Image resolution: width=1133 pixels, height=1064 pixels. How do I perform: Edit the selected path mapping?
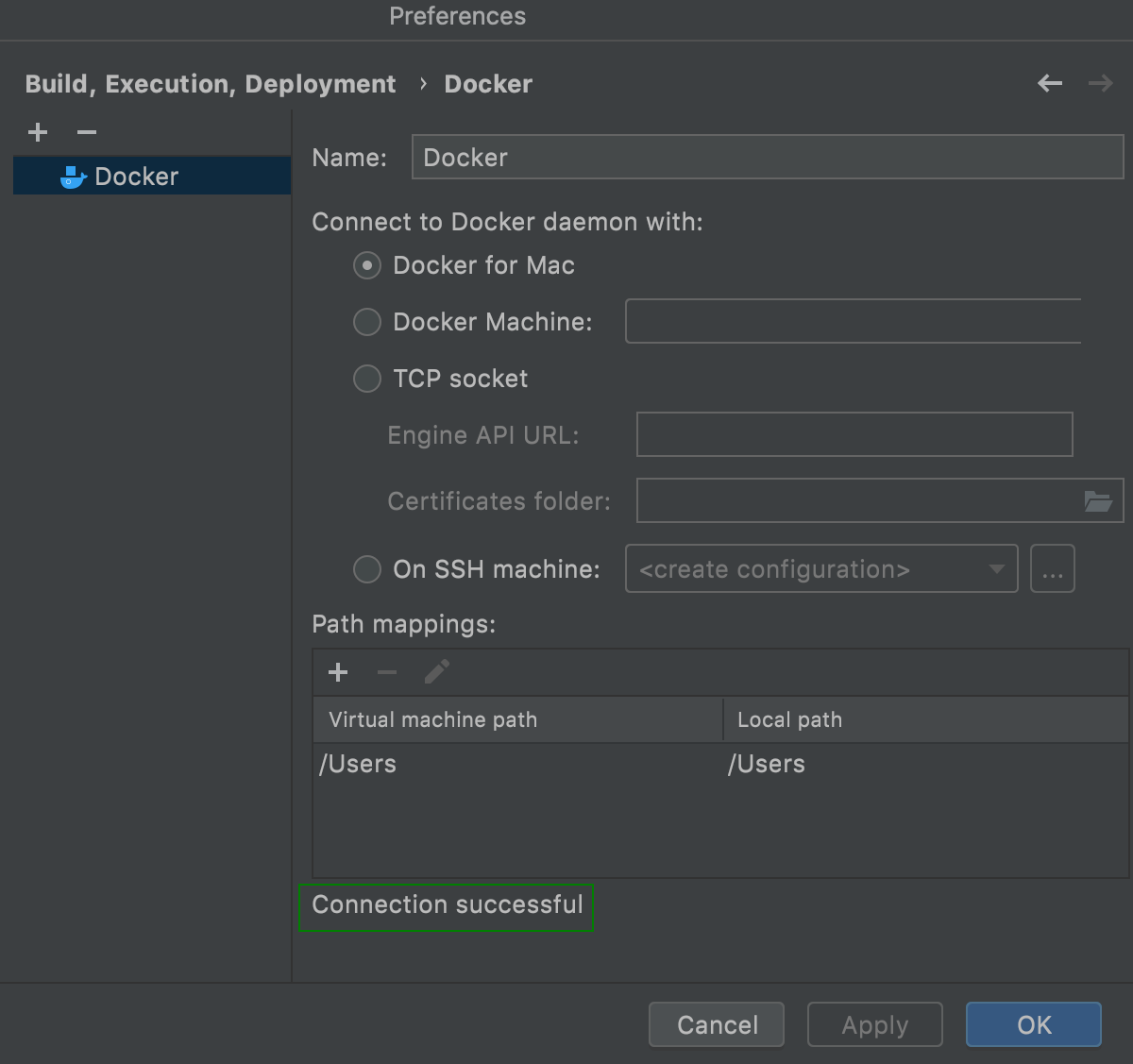point(437,672)
